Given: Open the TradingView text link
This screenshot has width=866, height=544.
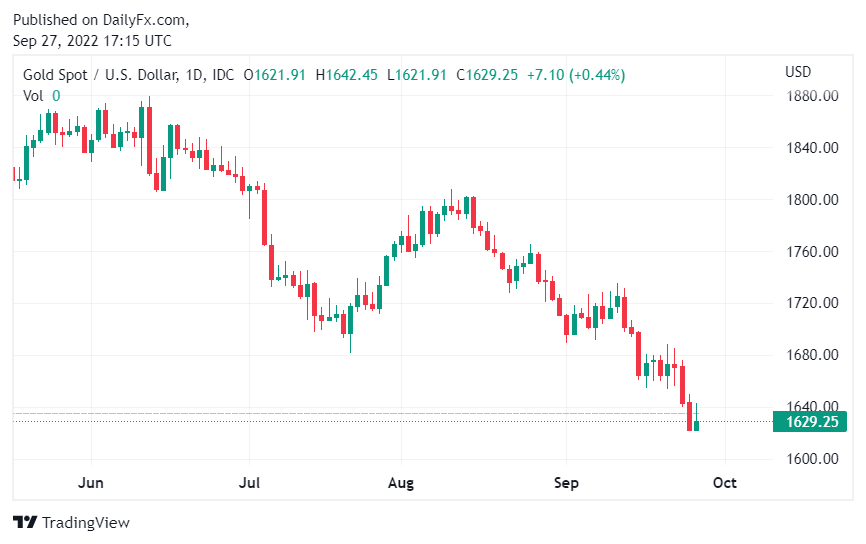Looking at the screenshot, I should pyautogui.click(x=86, y=522).
